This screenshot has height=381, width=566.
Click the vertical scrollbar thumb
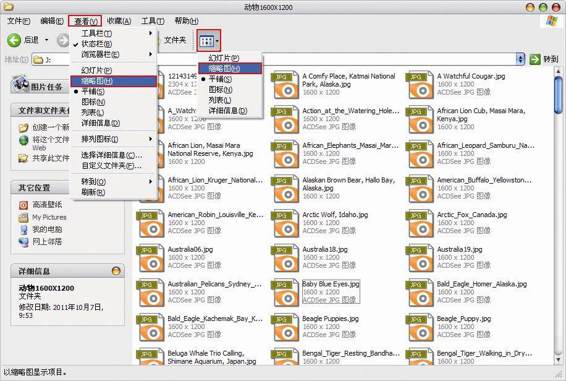[558, 95]
